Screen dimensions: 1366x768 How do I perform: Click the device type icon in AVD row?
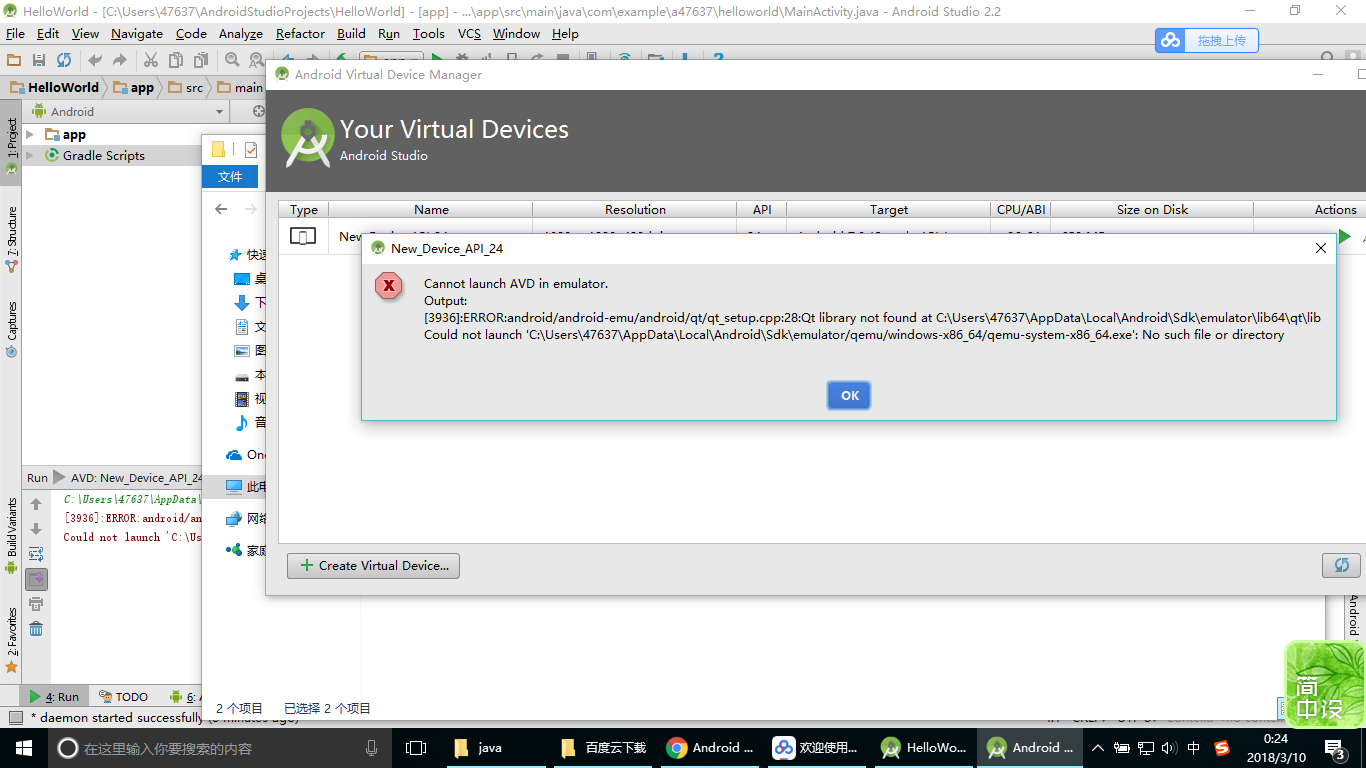click(x=303, y=236)
